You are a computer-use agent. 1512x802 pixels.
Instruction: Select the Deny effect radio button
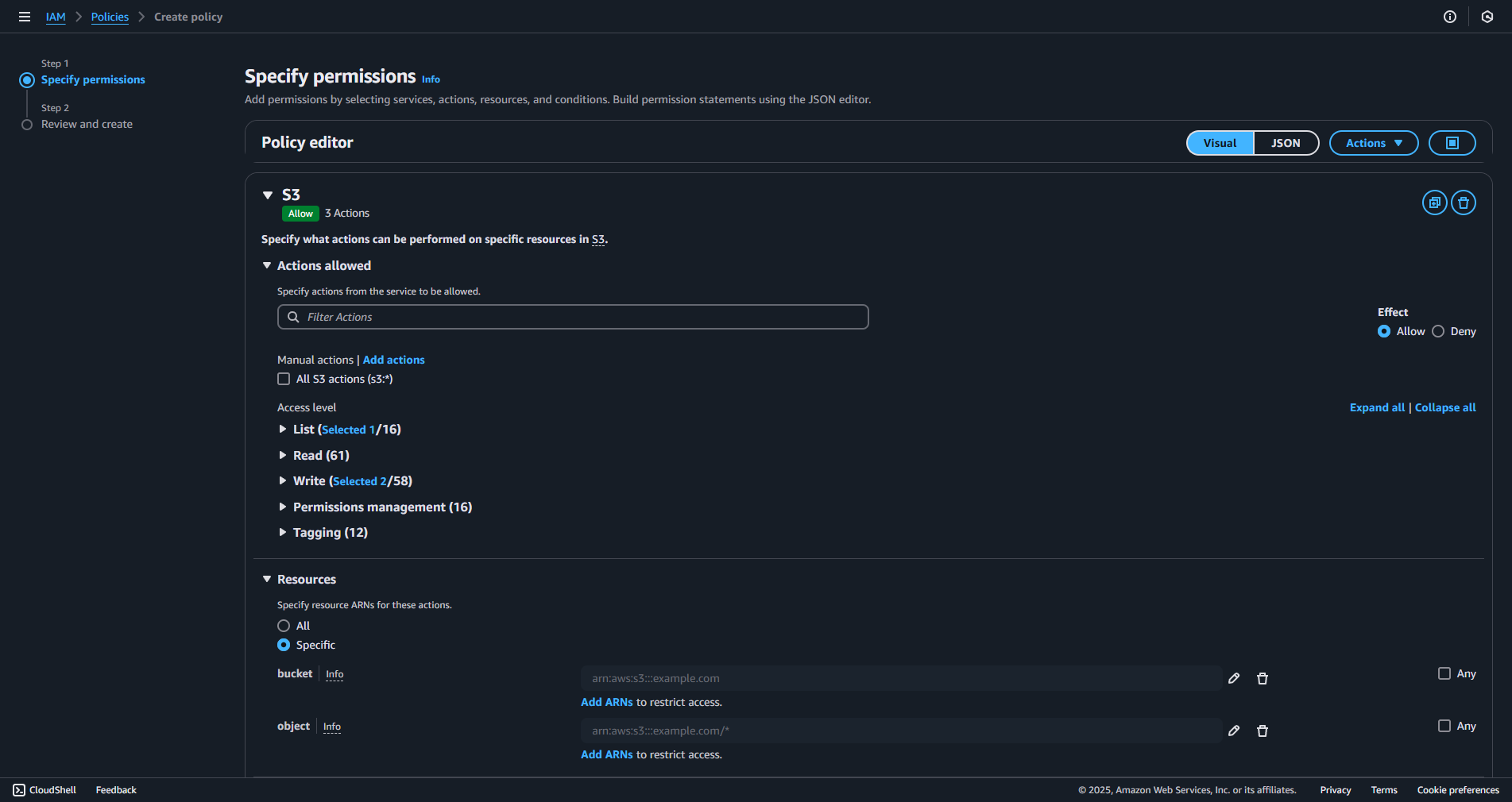click(x=1438, y=331)
